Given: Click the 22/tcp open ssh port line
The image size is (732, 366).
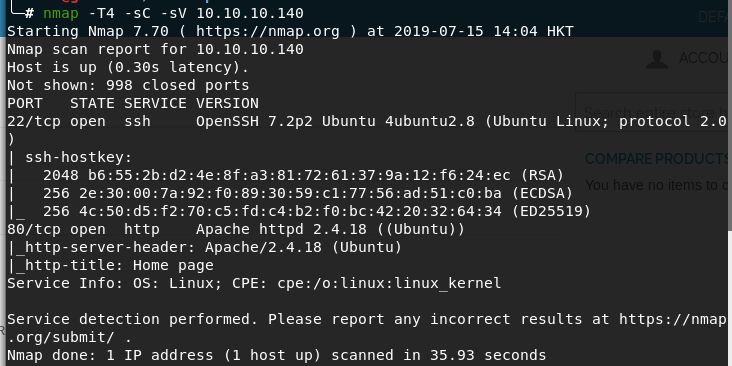Looking at the screenshot, I should click(366, 121).
